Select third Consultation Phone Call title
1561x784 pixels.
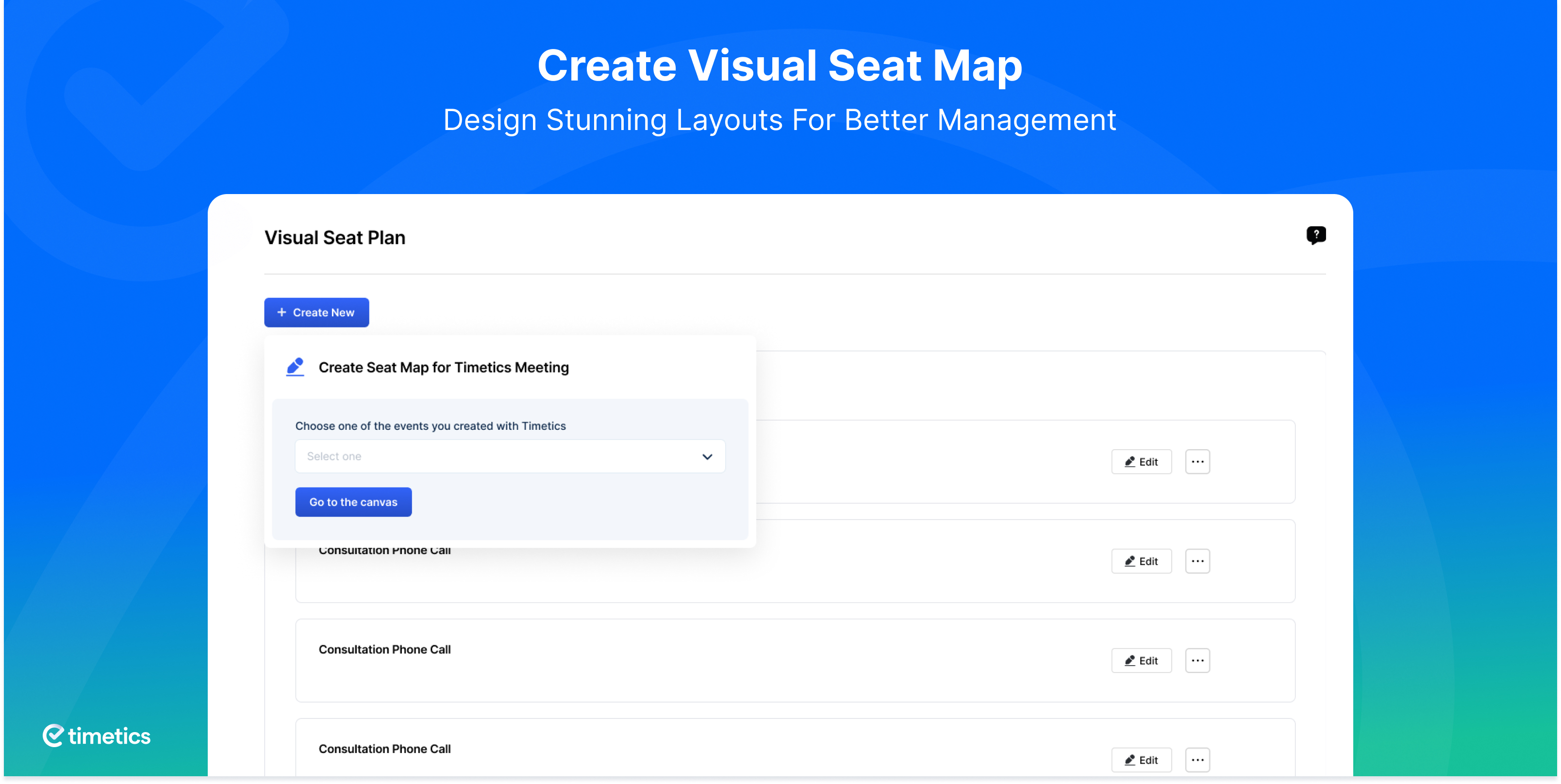[385, 650]
